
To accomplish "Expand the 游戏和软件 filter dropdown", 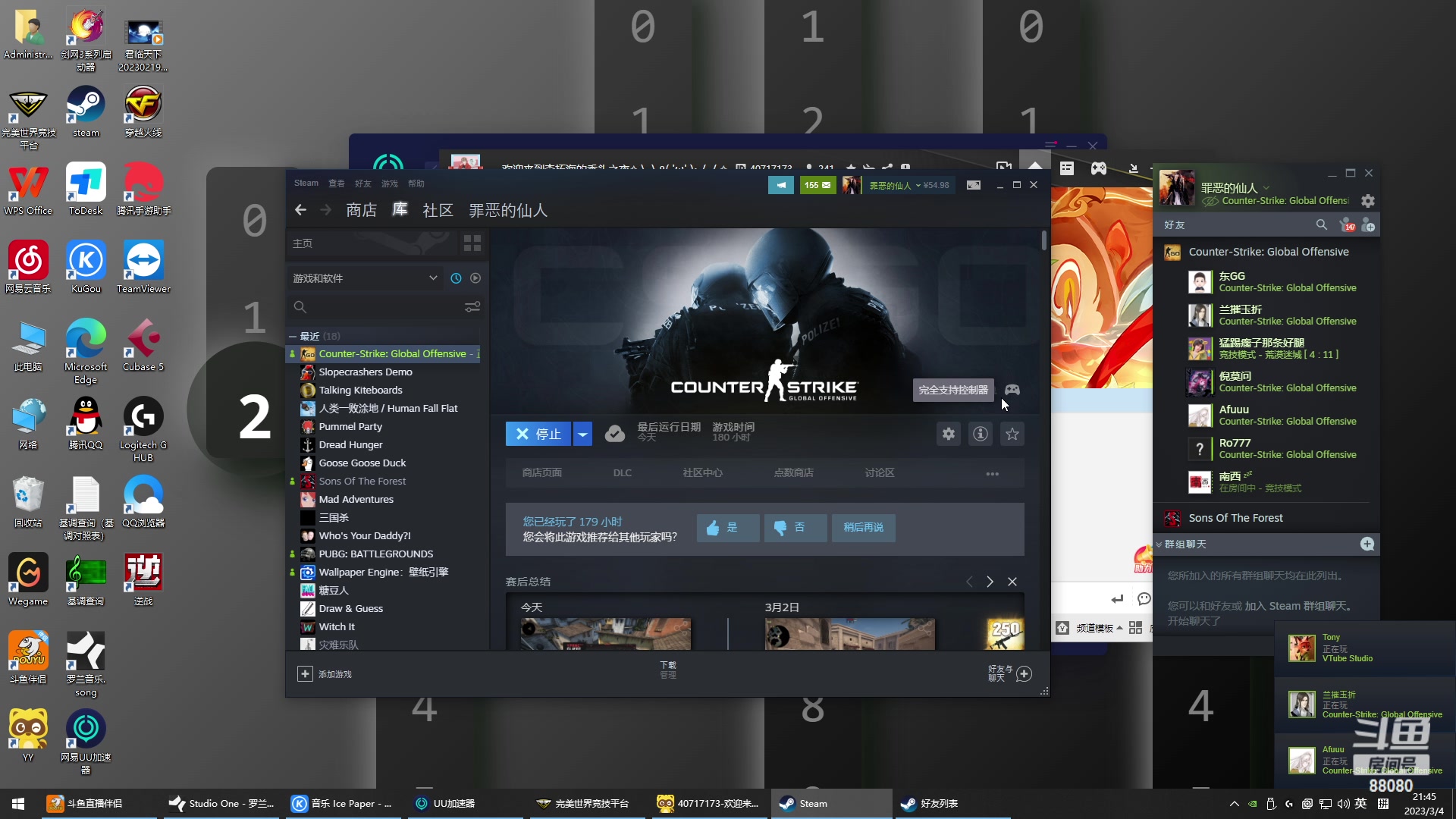I will [433, 278].
